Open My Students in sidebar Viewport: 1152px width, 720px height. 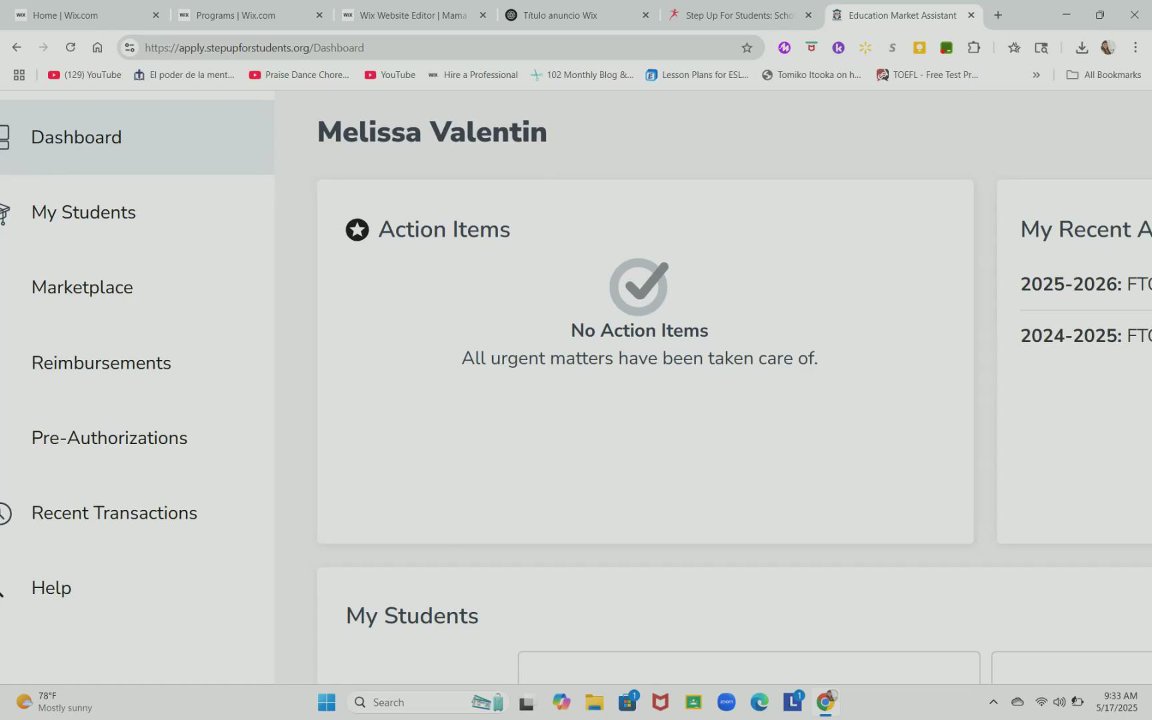click(x=83, y=212)
